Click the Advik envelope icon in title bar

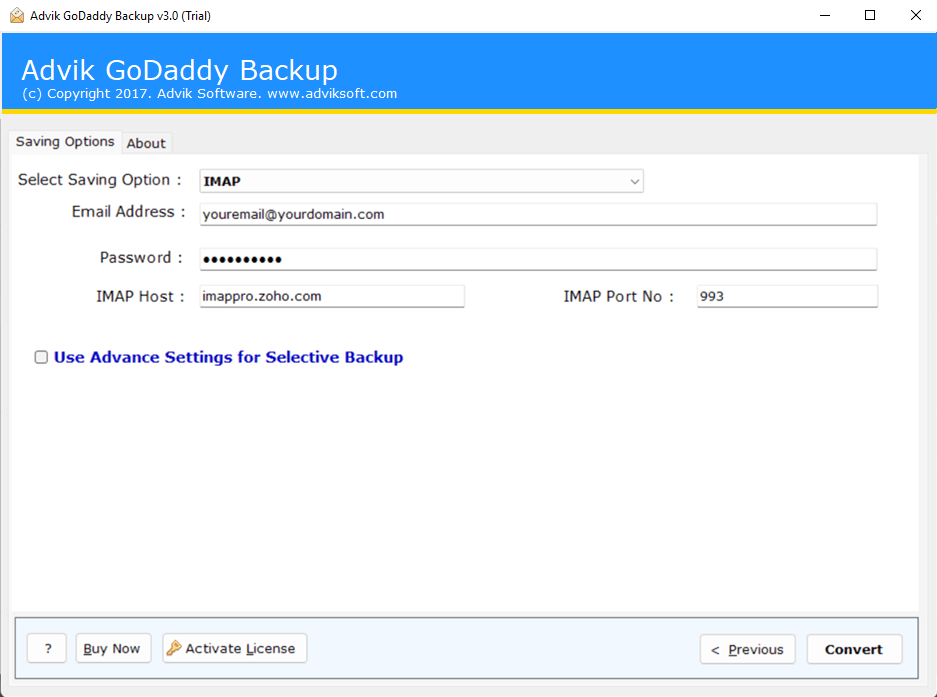click(x=17, y=16)
